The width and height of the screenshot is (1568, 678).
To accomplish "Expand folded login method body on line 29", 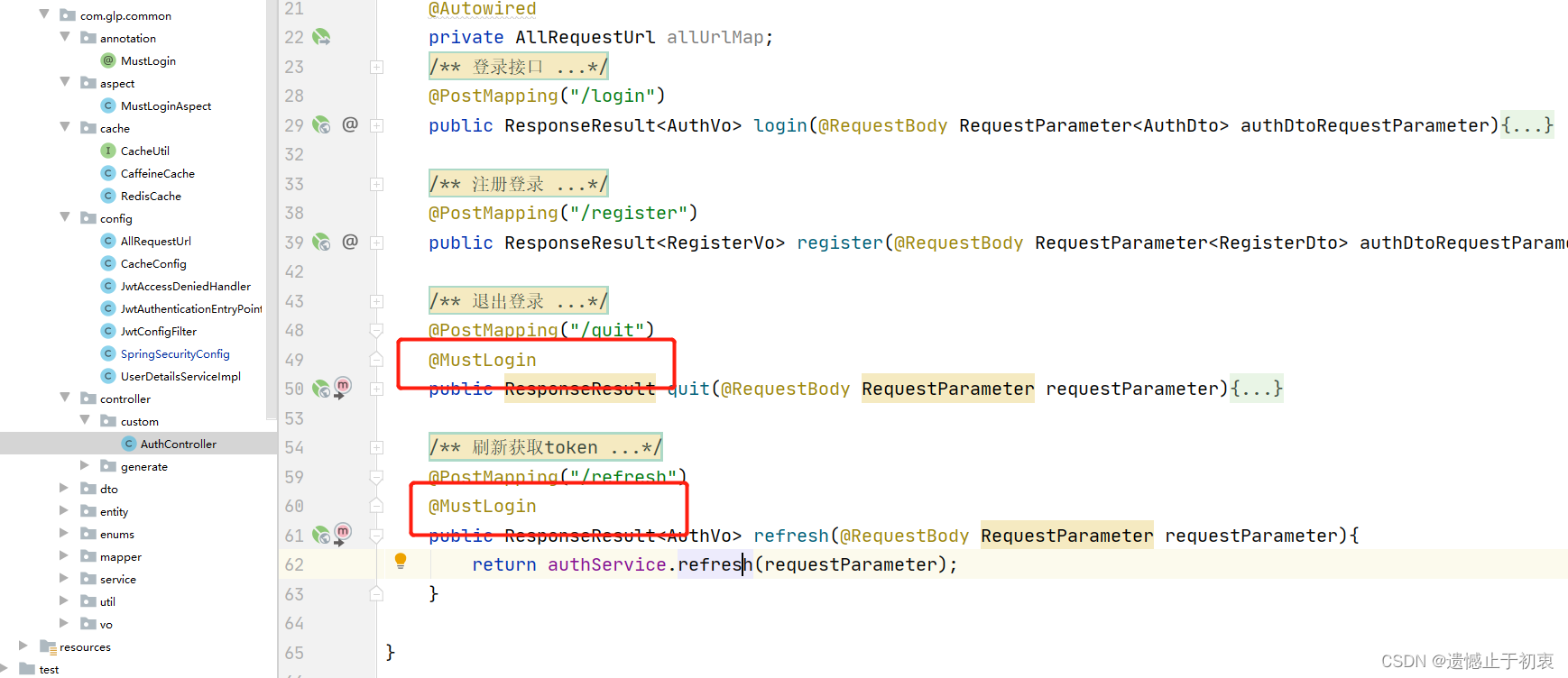I will (x=377, y=126).
